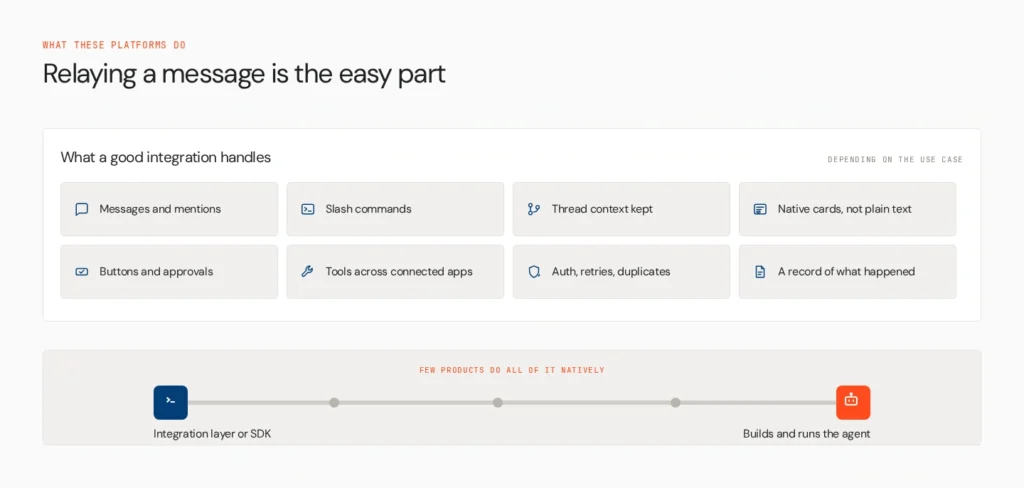Screen dimensions: 1024x488
Task: Click the first gray dot on the spectrum line
Action: (334, 402)
